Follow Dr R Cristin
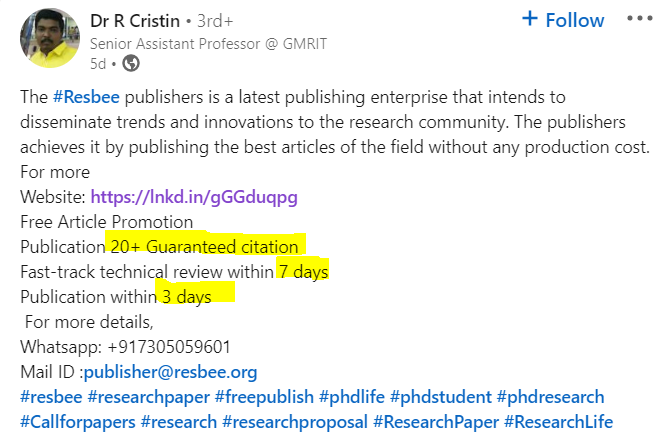This screenshot has width=669, height=435. [563, 20]
